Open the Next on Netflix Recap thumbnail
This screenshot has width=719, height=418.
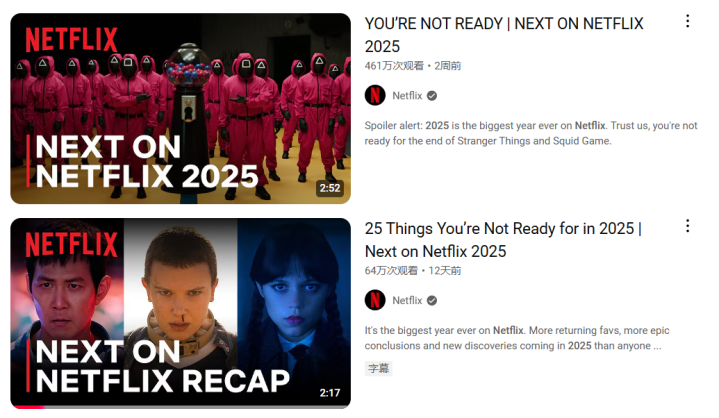point(180,313)
